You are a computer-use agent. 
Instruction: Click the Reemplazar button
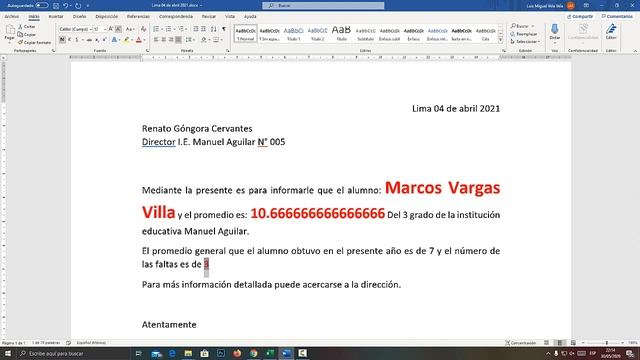tap(524, 34)
